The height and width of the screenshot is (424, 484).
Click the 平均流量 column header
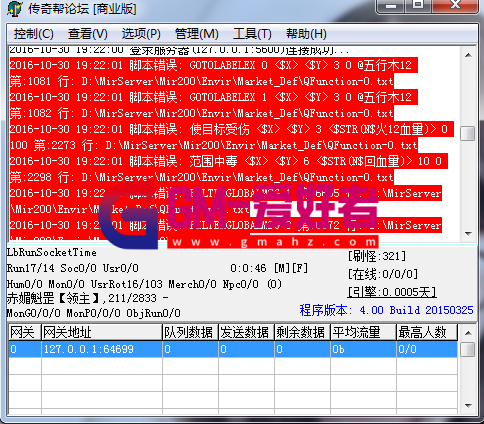click(x=363, y=332)
